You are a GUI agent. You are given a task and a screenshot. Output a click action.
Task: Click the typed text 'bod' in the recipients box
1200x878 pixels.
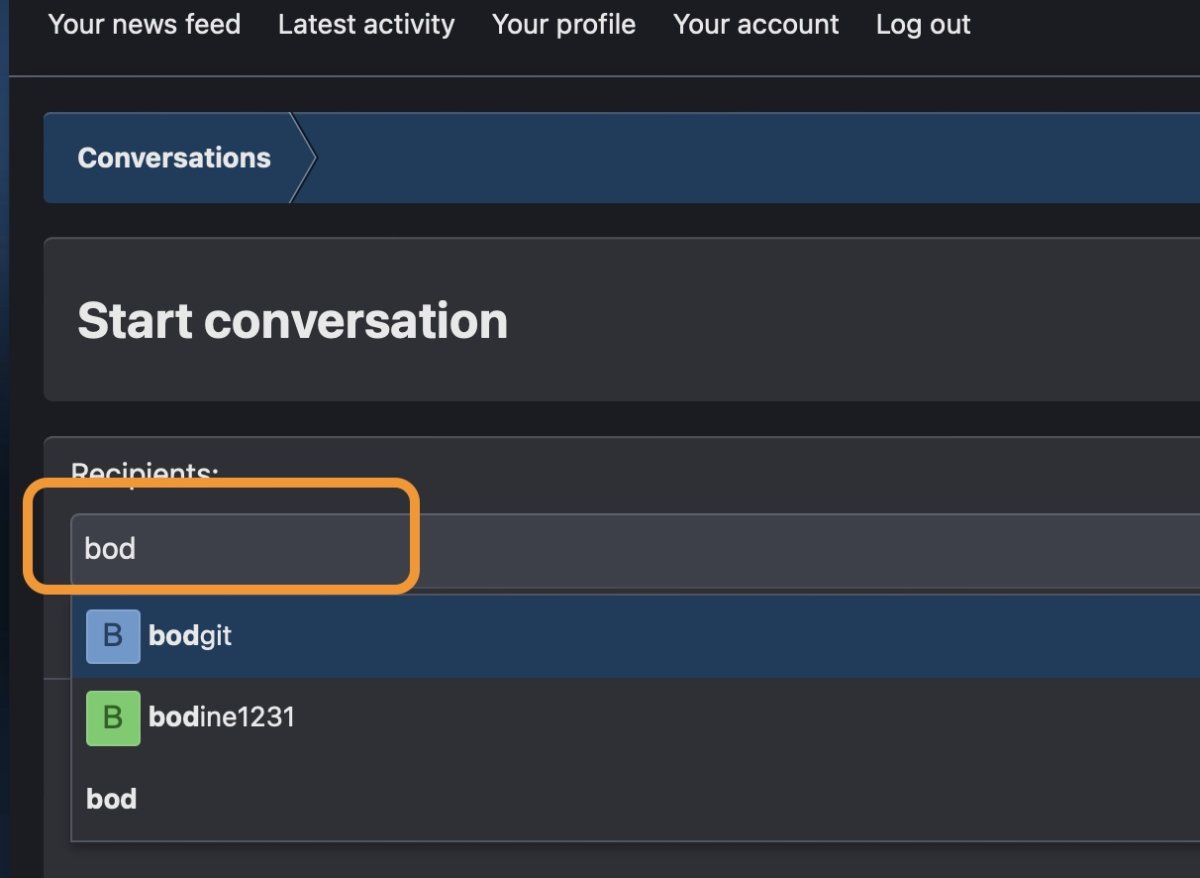click(x=110, y=548)
